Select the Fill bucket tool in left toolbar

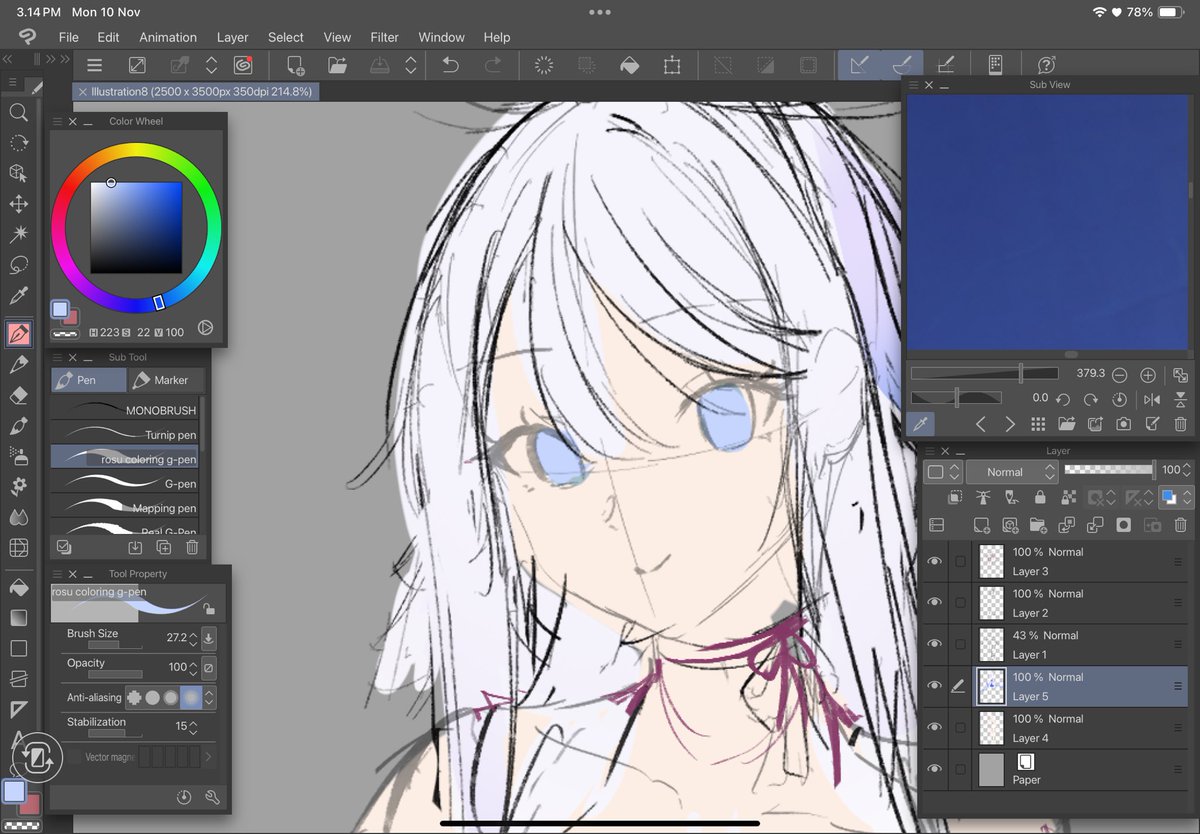(x=18, y=587)
